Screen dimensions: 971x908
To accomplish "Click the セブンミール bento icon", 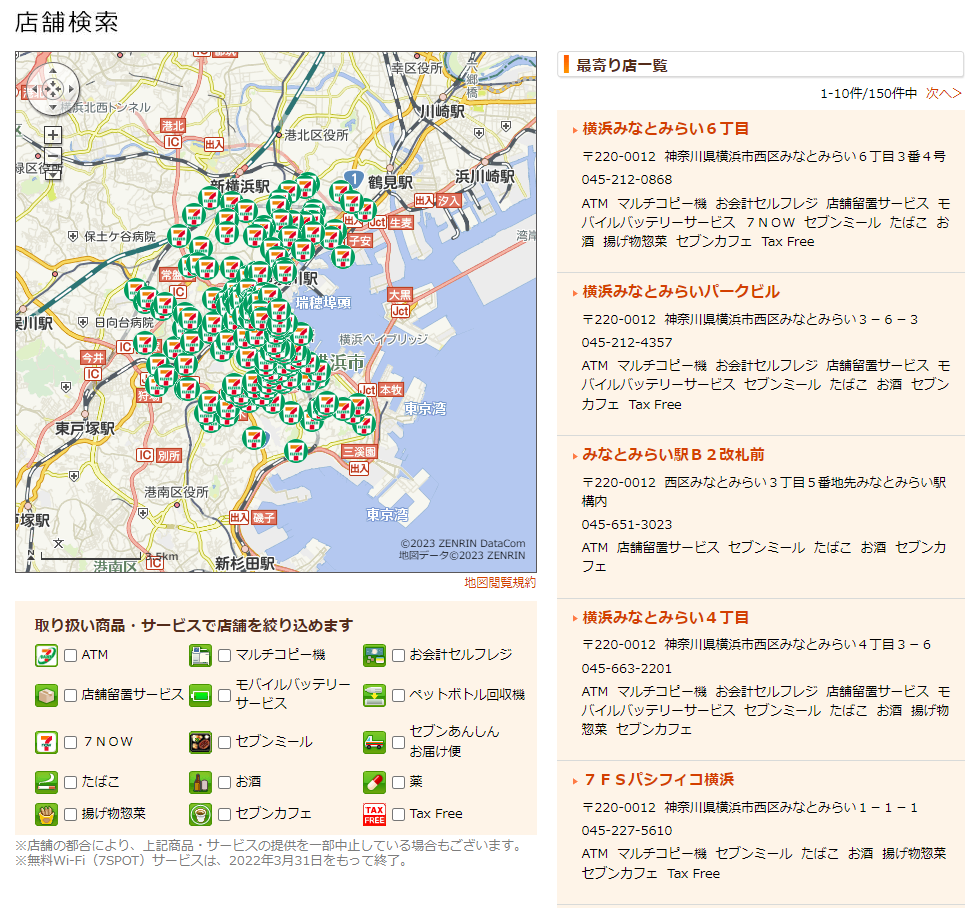I will pos(200,742).
